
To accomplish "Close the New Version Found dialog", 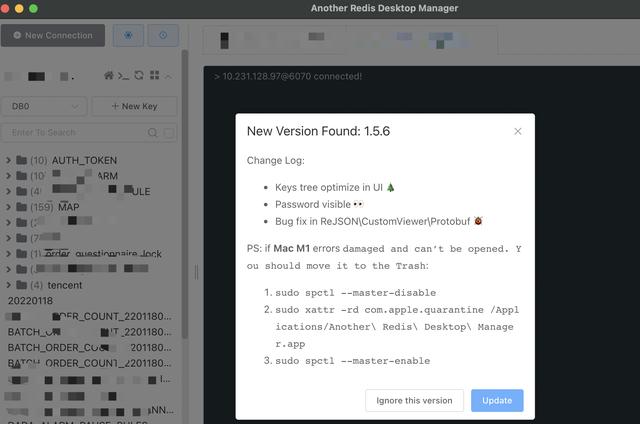I will (518, 131).
